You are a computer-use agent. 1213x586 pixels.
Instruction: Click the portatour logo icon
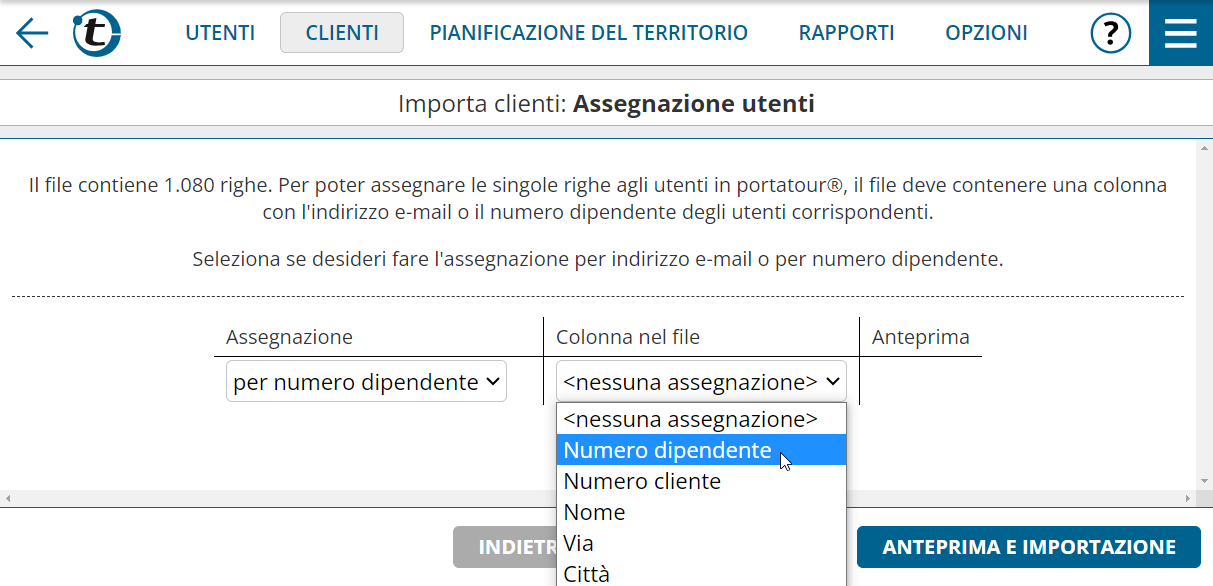[96, 33]
